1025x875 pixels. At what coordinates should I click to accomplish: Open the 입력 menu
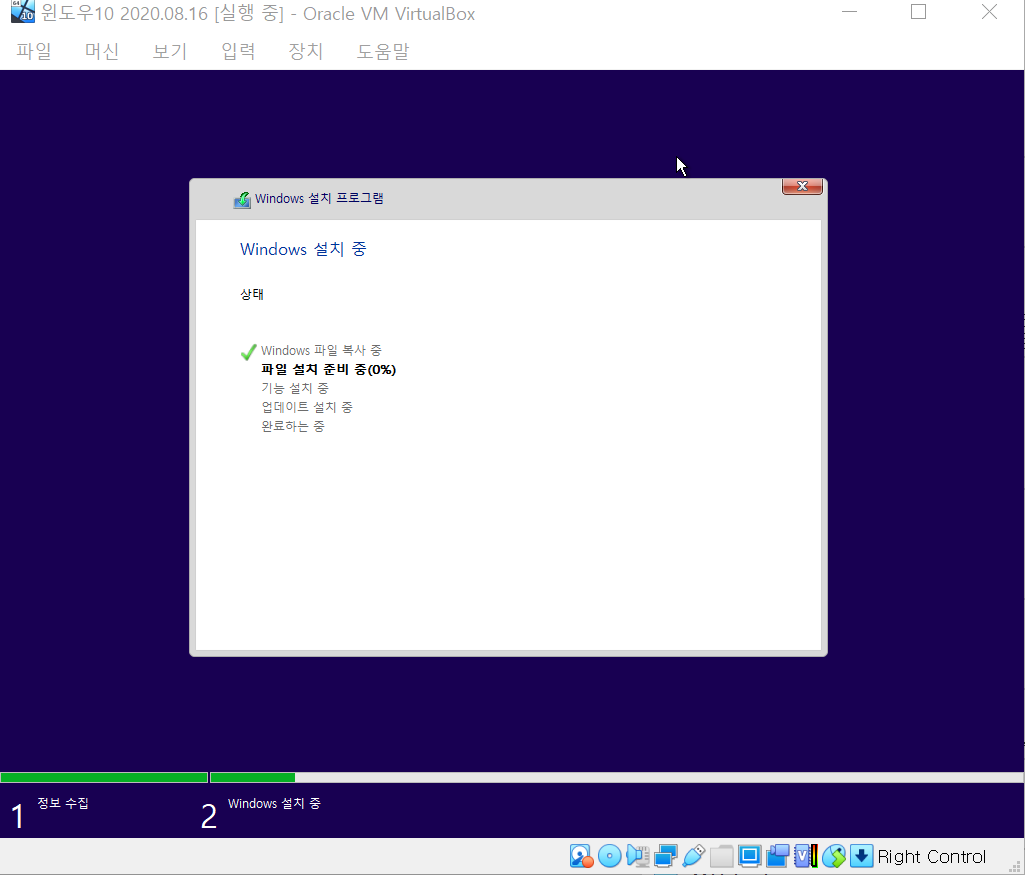pyautogui.click(x=238, y=51)
